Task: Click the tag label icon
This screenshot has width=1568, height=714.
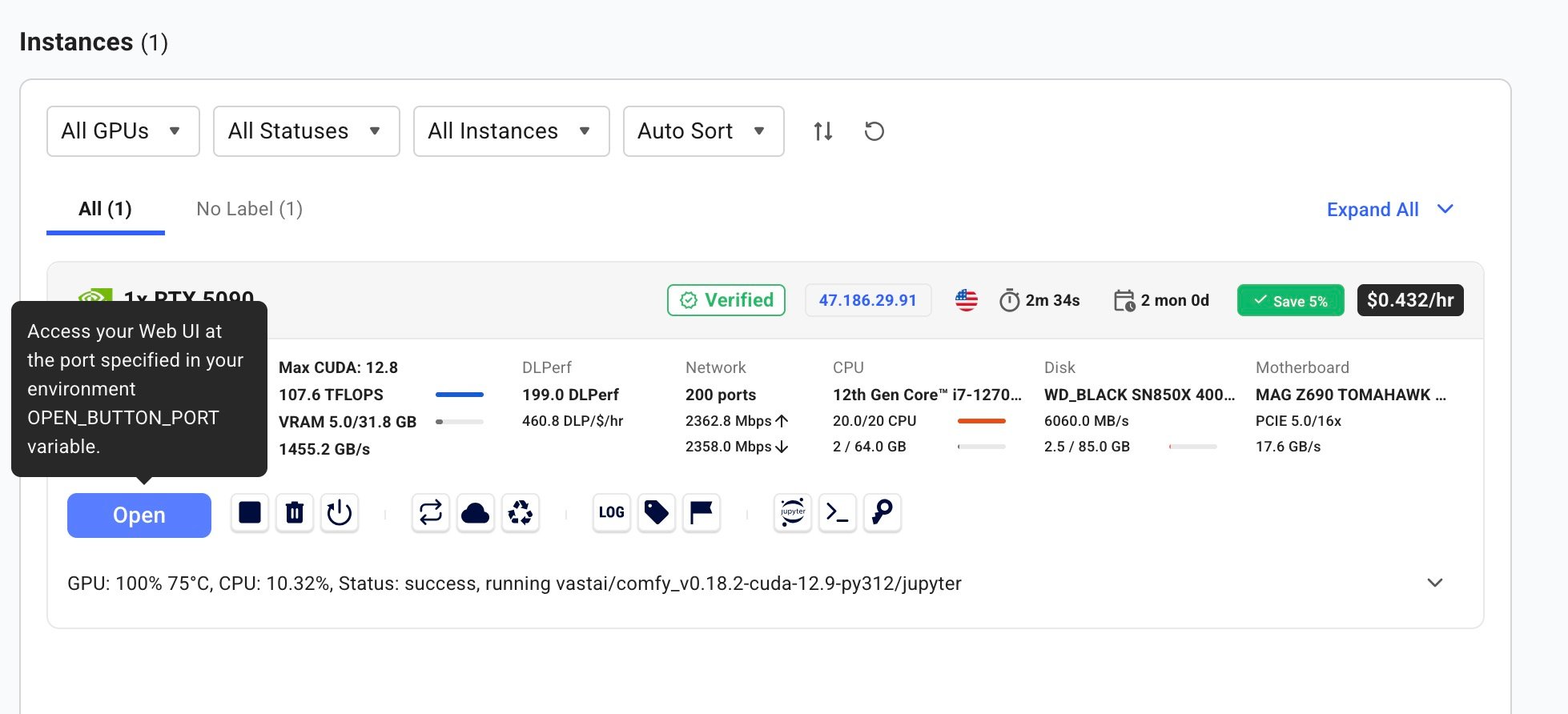Action: click(x=657, y=513)
